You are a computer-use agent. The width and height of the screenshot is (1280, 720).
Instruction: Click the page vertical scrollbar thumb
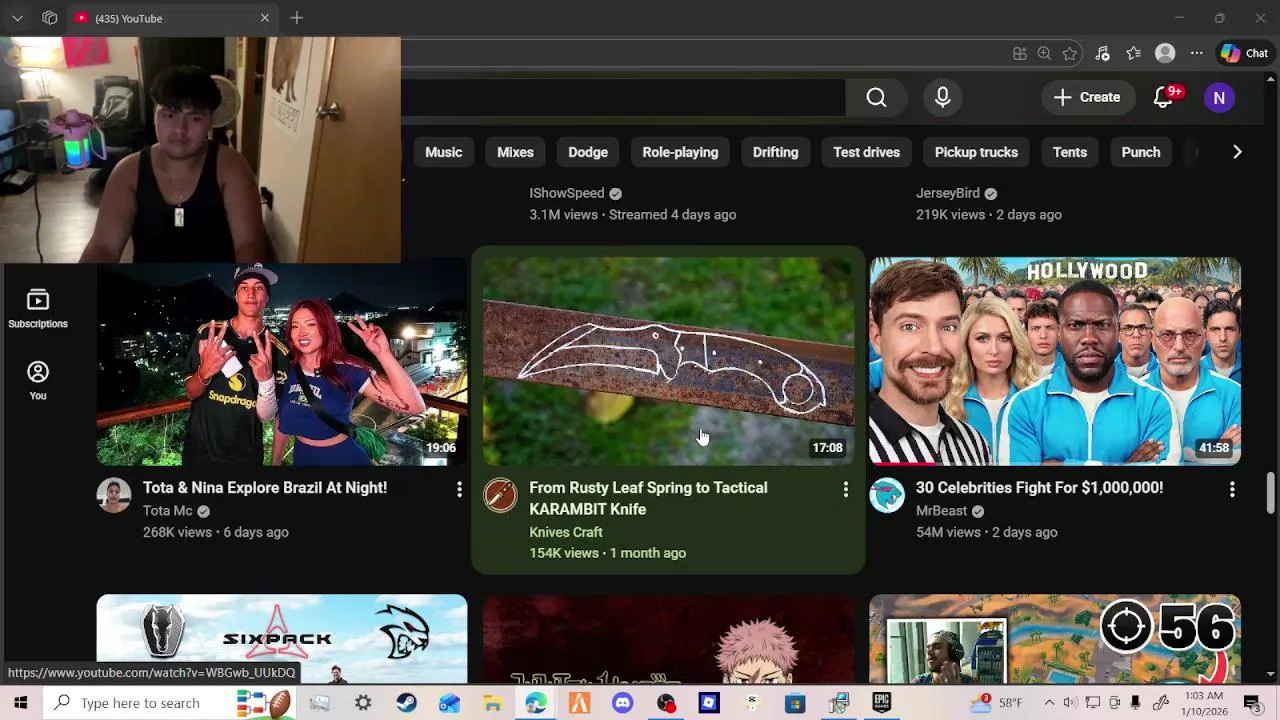(1271, 491)
